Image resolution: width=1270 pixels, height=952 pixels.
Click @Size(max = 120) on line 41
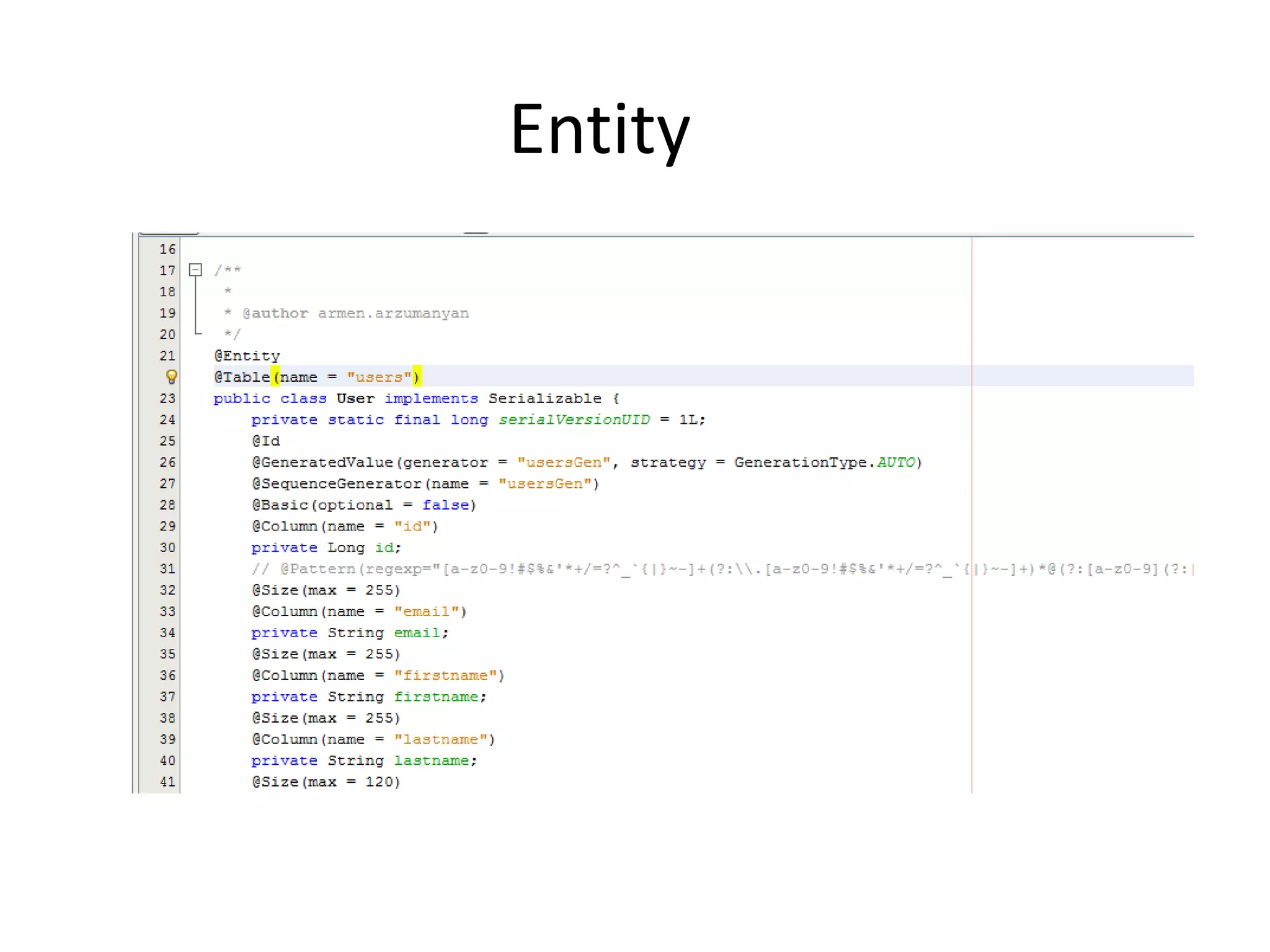326,782
